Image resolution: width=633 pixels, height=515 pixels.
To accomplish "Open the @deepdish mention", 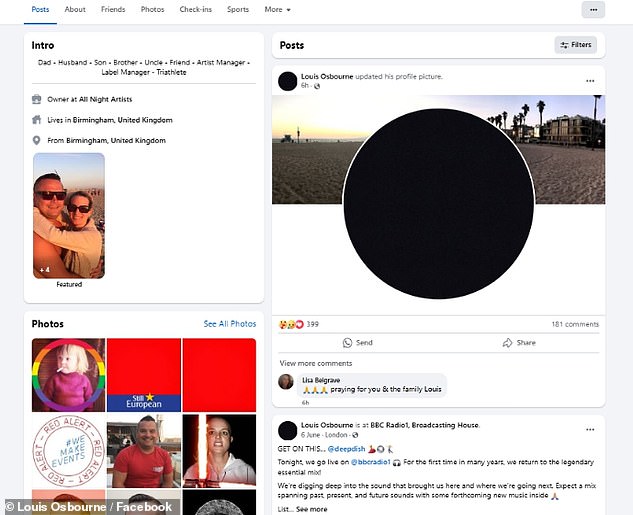I will point(346,449).
